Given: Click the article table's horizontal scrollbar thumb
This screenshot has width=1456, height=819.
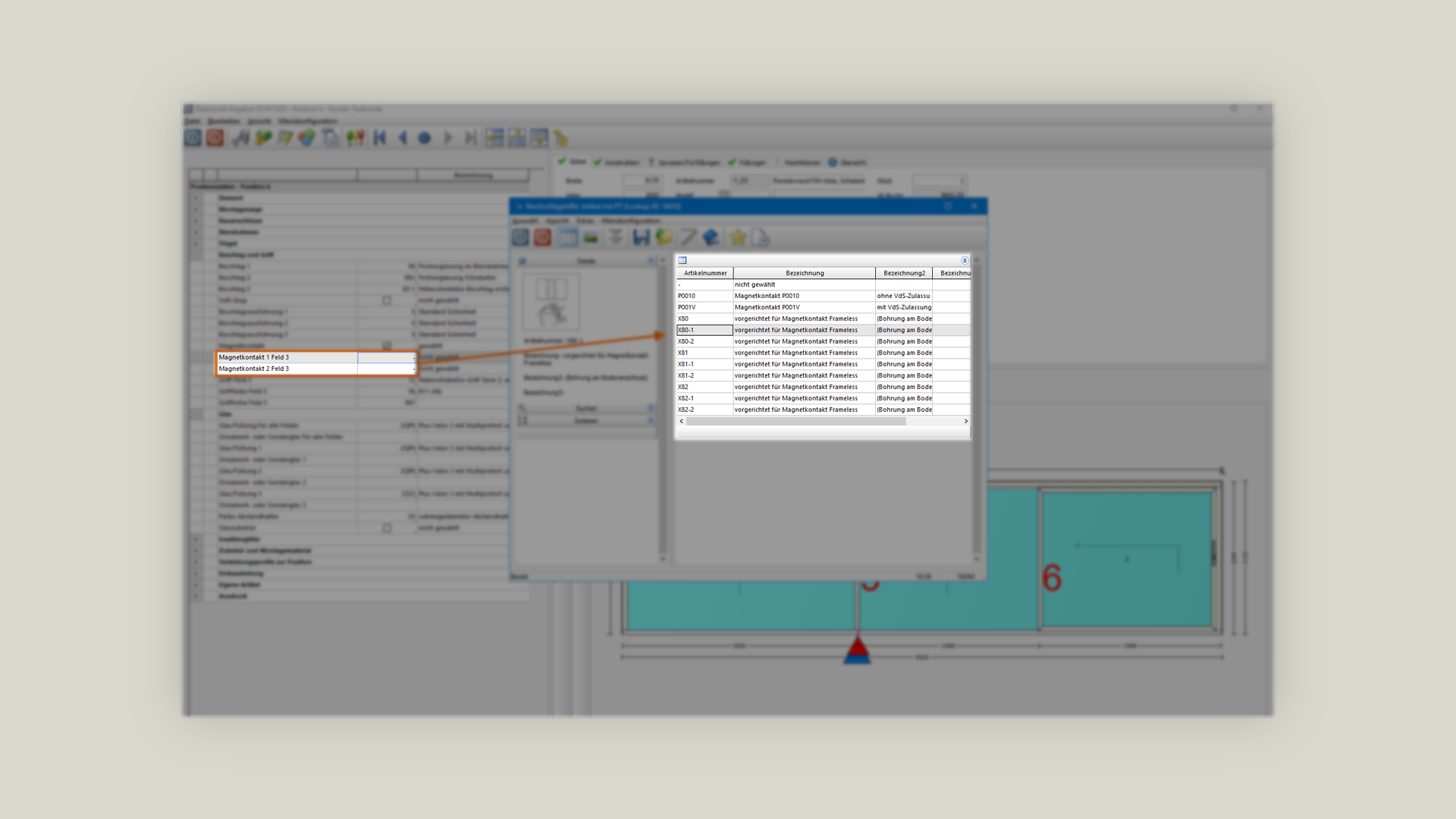Looking at the screenshot, I should 795,421.
